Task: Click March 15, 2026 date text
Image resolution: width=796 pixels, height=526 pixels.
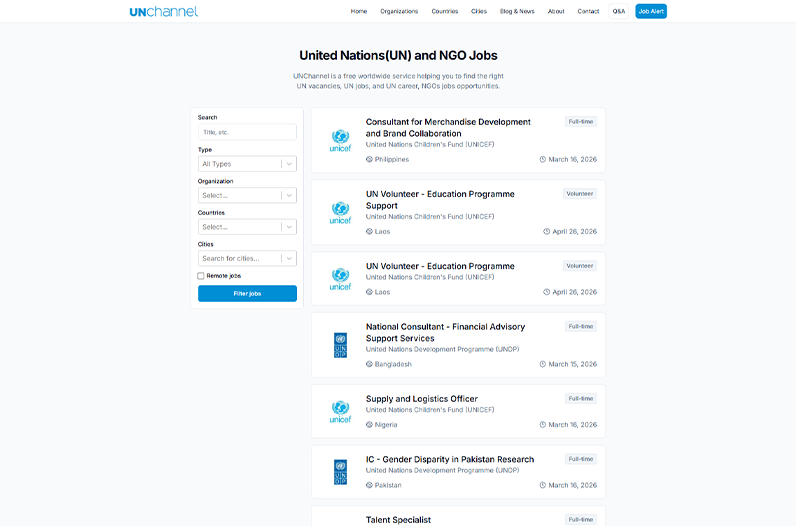Action: coord(573,364)
